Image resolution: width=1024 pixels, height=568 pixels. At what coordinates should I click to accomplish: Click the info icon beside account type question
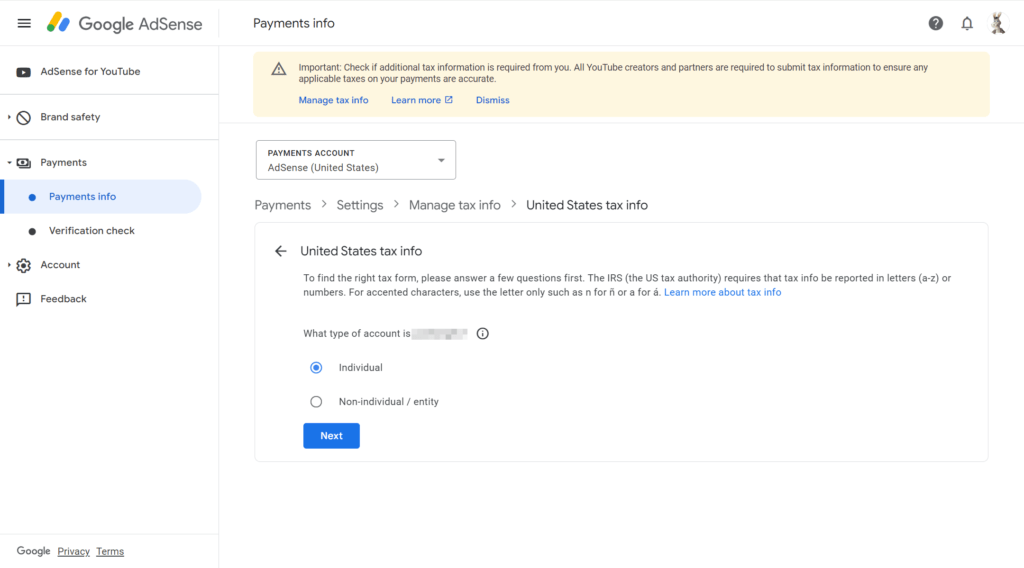click(483, 334)
